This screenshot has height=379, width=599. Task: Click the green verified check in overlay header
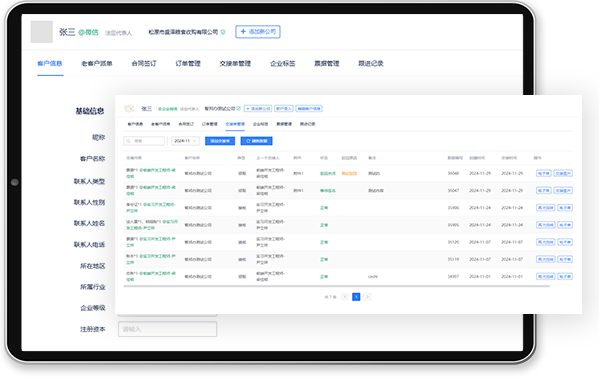(239, 109)
